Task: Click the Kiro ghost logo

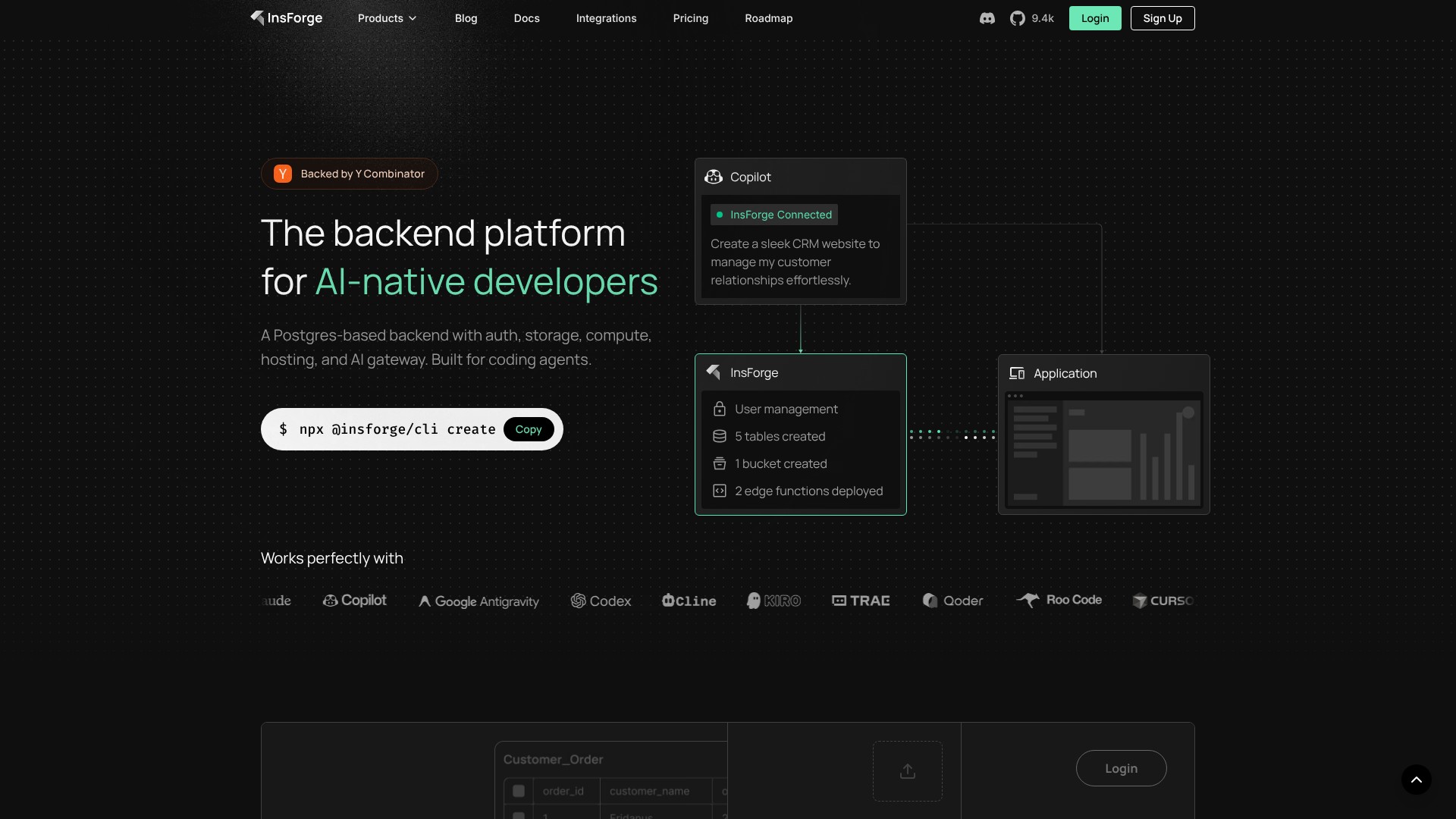Action: (x=773, y=601)
